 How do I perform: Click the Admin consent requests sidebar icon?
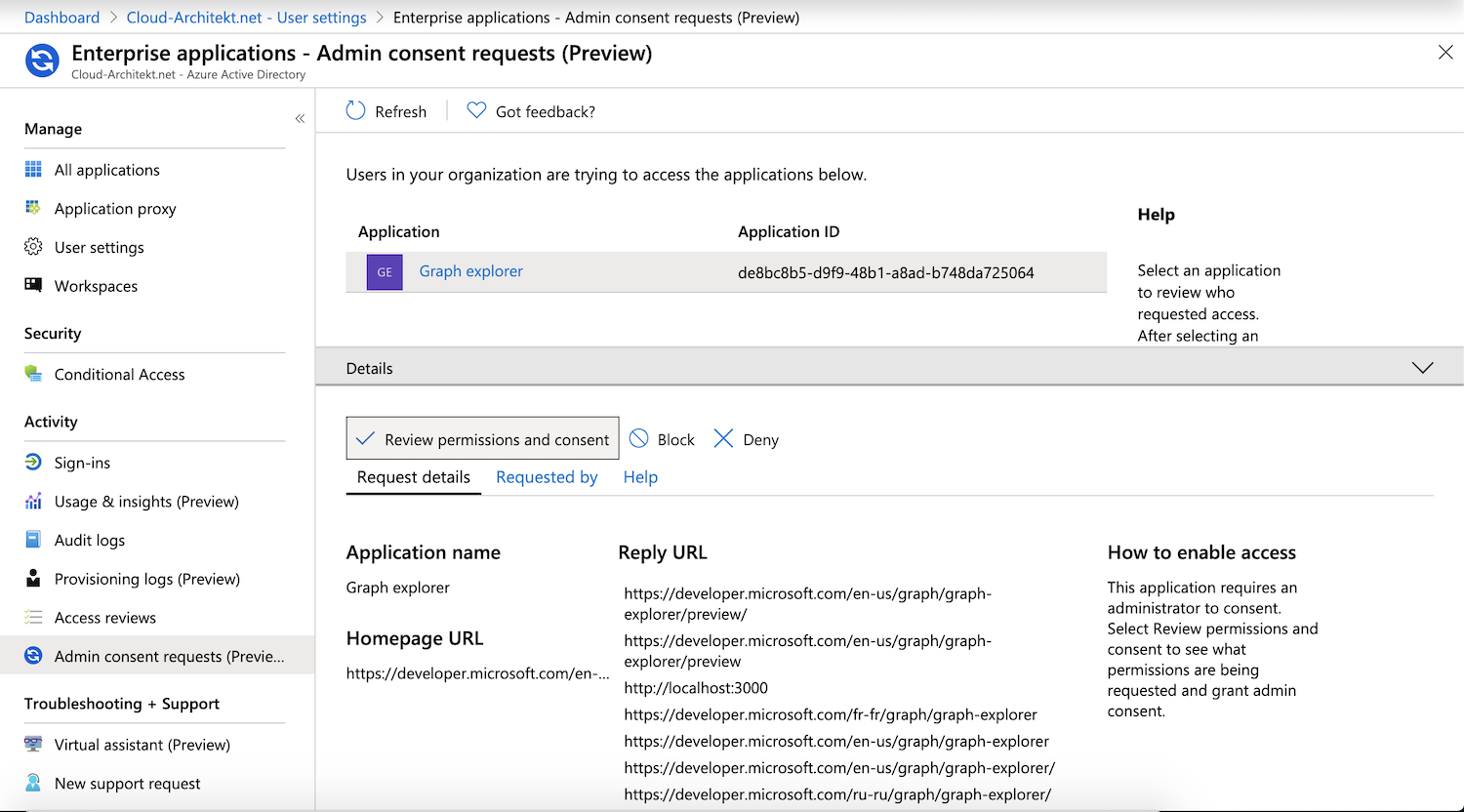(33, 656)
